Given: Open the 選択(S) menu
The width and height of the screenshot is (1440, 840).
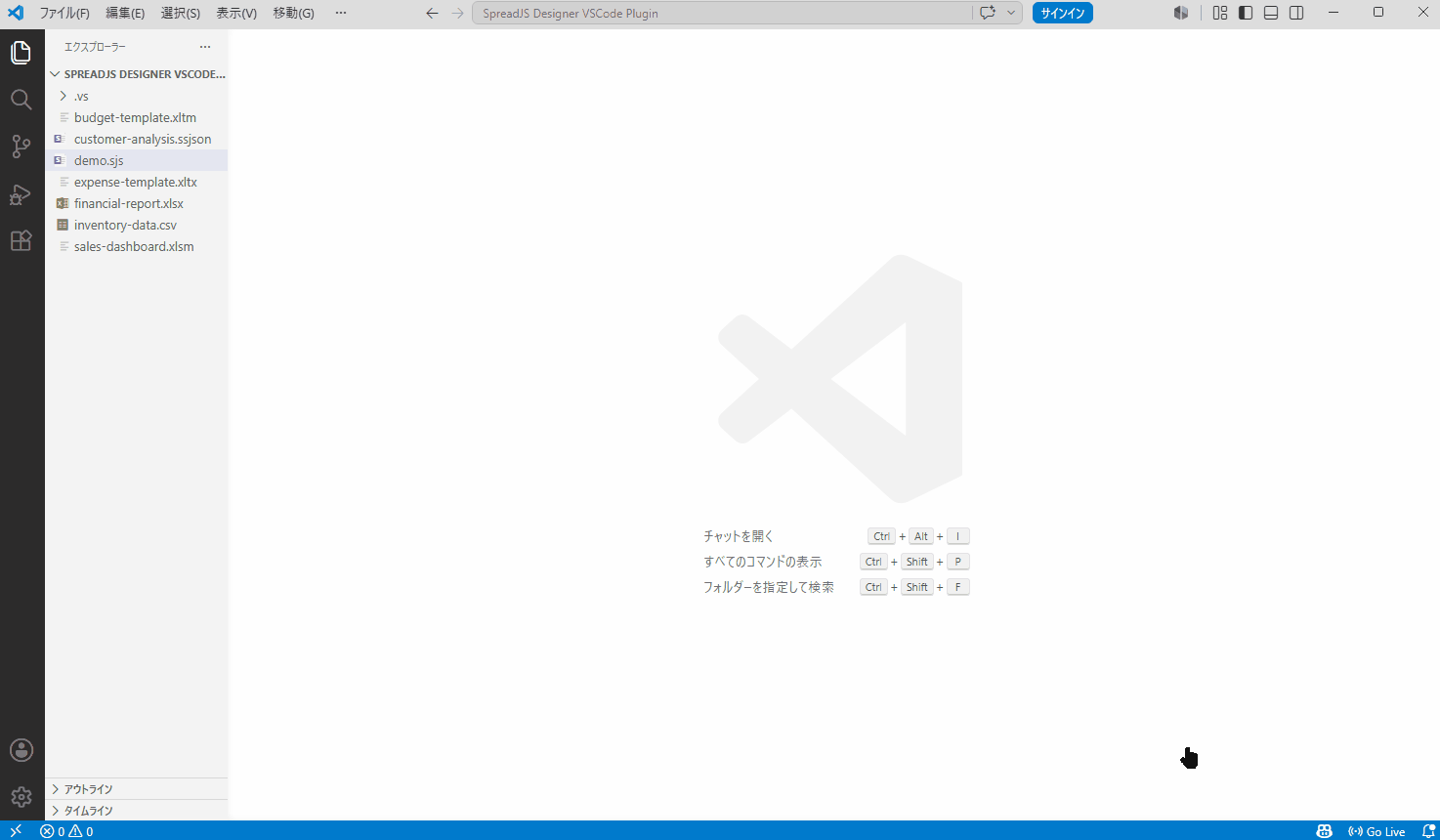Looking at the screenshot, I should coord(181,13).
